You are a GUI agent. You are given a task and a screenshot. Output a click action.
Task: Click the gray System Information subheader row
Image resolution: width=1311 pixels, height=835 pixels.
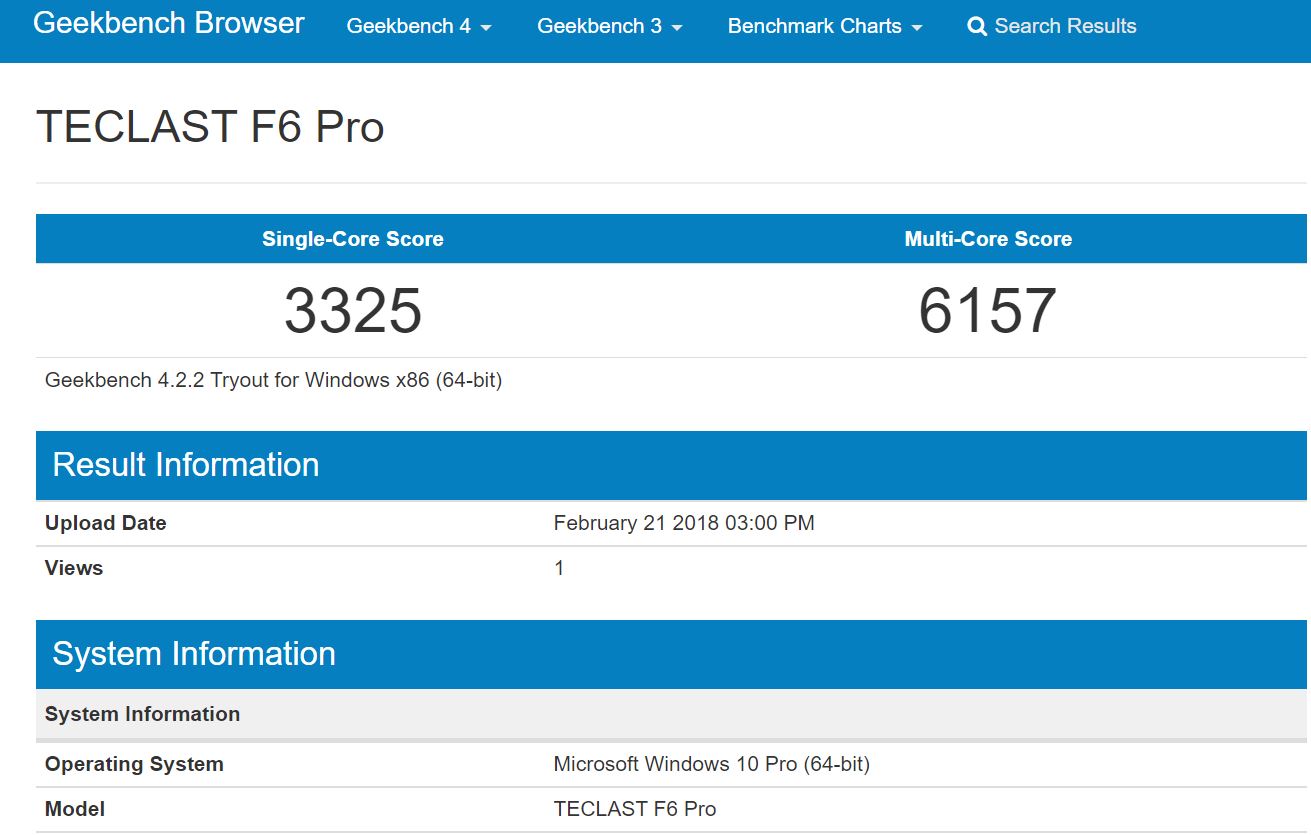(x=671, y=714)
